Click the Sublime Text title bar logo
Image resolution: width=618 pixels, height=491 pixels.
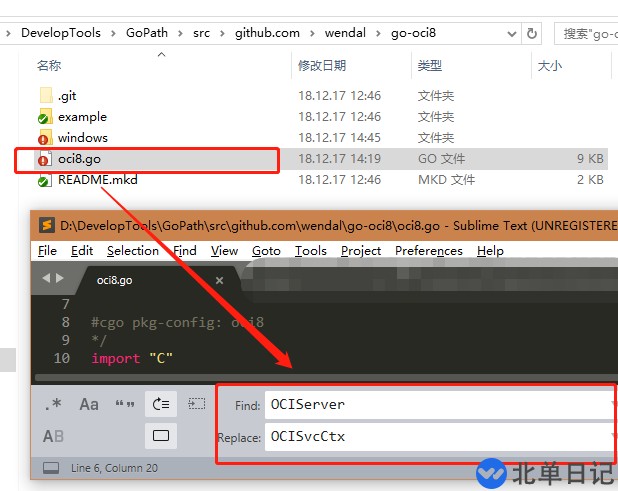click(x=47, y=225)
